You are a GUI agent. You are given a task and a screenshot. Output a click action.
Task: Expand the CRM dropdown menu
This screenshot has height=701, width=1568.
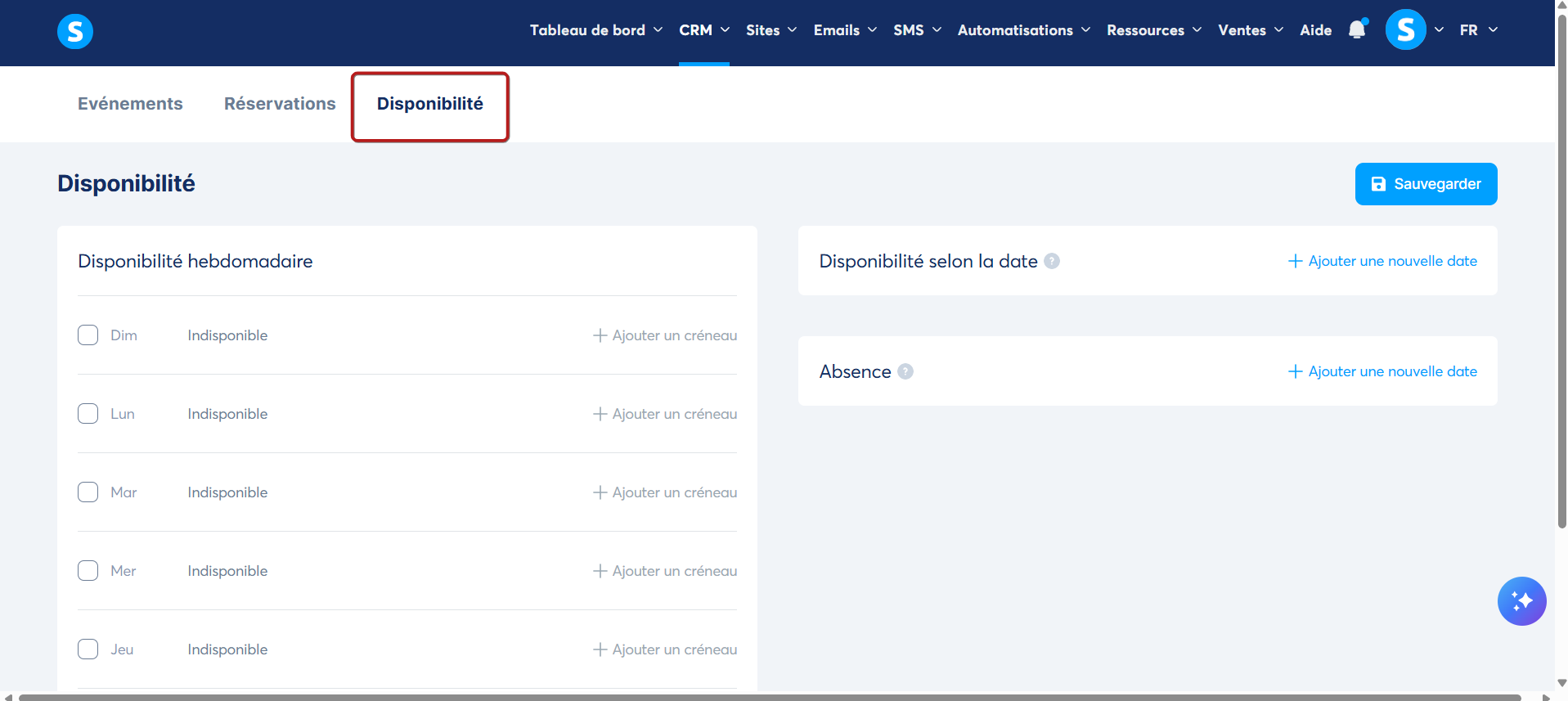coord(704,30)
